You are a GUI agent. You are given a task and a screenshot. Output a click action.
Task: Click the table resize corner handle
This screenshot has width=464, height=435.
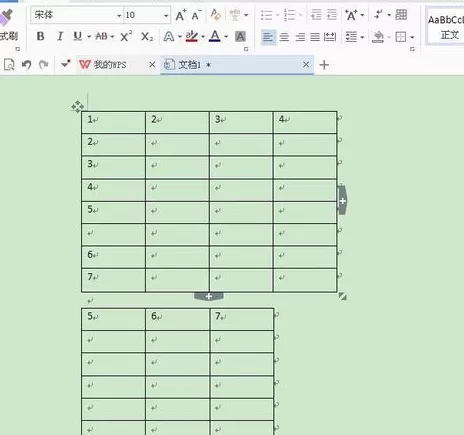pos(342,296)
